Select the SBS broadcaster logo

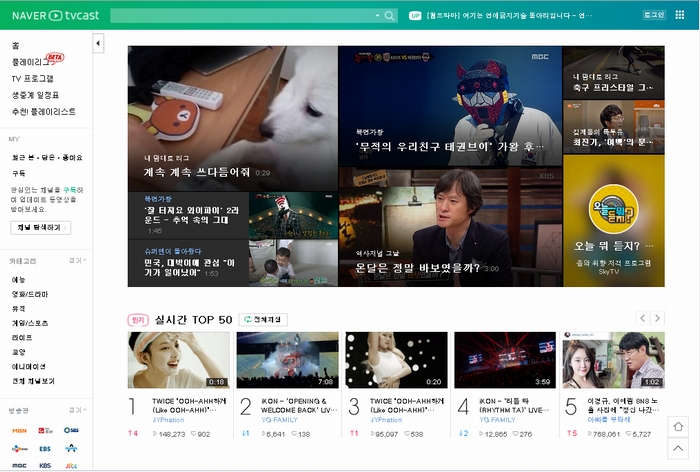pyautogui.click(x=71, y=430)
